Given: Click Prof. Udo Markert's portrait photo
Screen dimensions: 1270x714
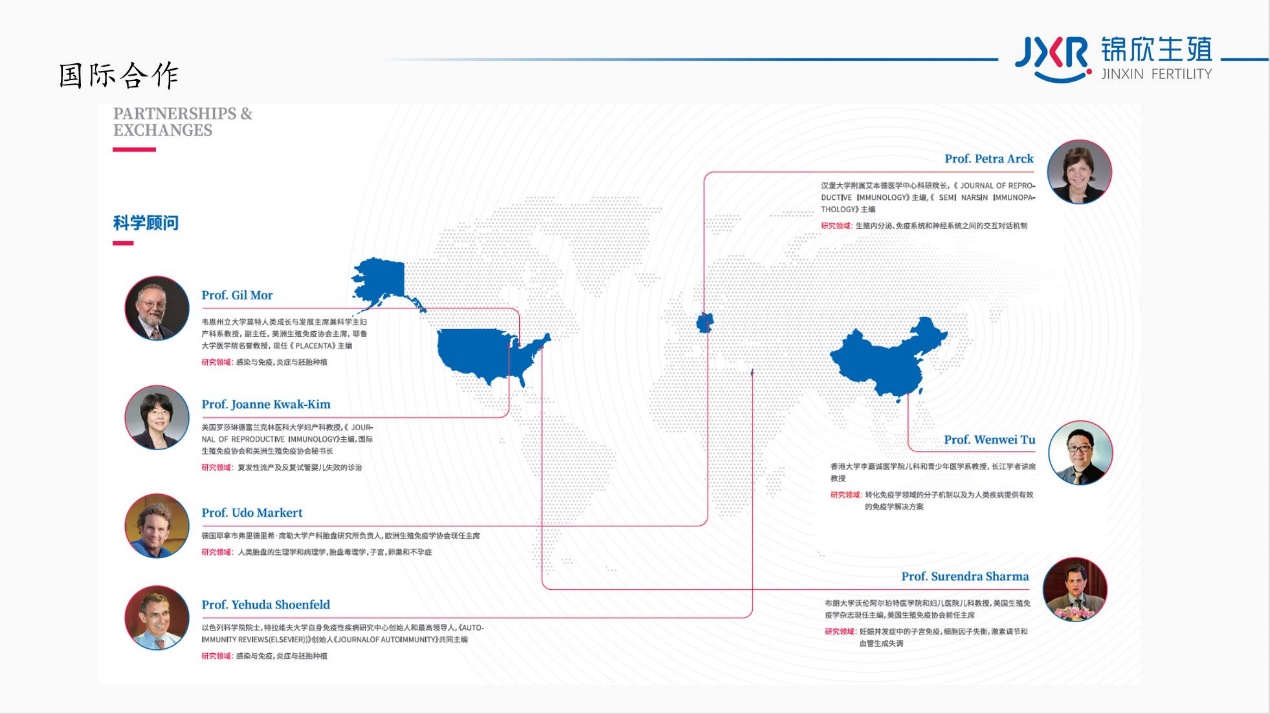Looking at the screenshot, I should pos(157,525).
